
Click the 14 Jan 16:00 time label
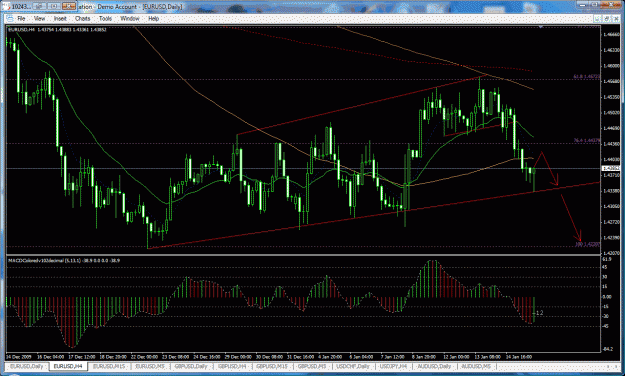click(518, 356)
